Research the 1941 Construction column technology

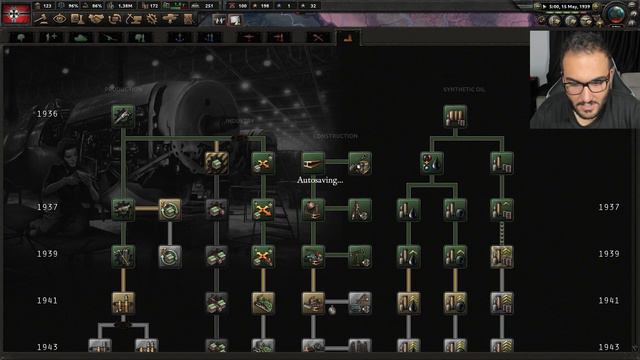313,303
